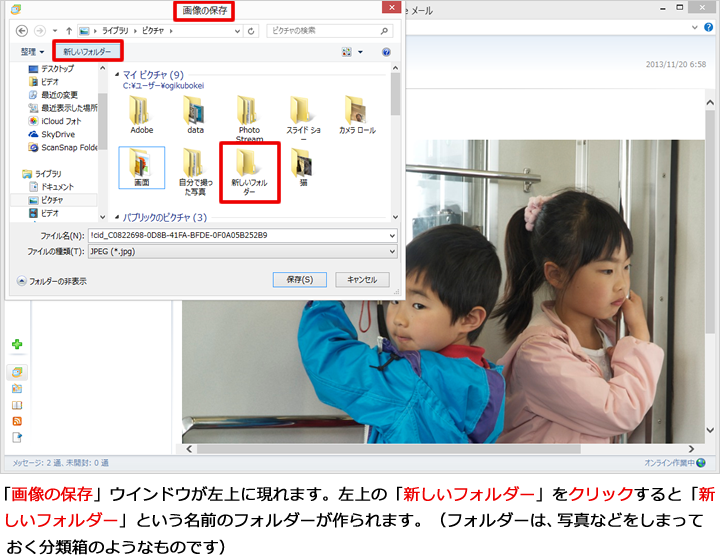Select the data folder
This screenshot has height=556, width=720.
point(195,115)
